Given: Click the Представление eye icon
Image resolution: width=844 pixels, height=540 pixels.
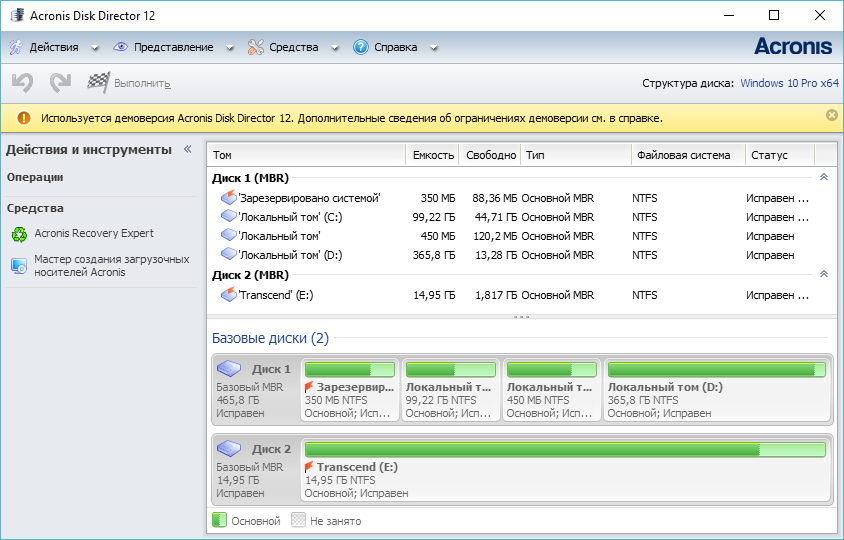Looking at the screenshot, I should (x=120, y=47).
